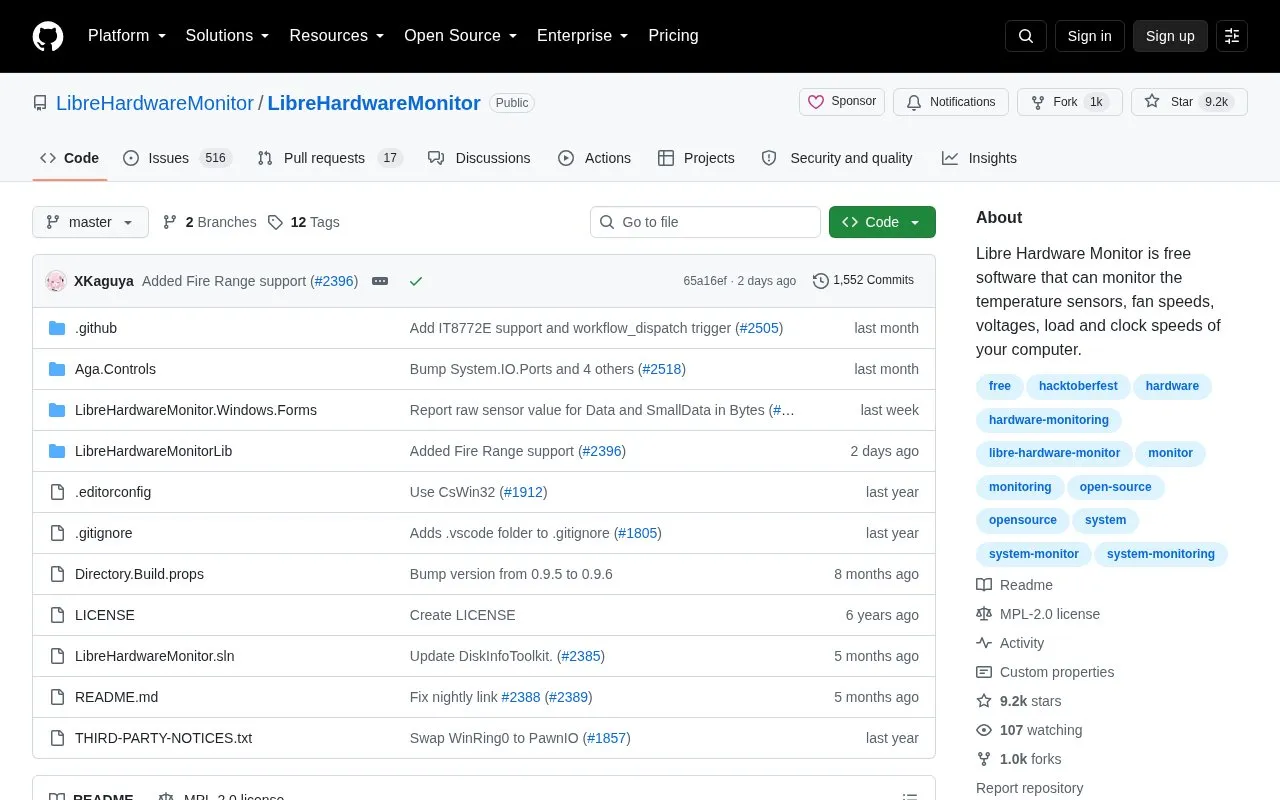This screenshot has width=1280, height=800.
Task: Click the heart Sponsor button
Action: [842, 102]
